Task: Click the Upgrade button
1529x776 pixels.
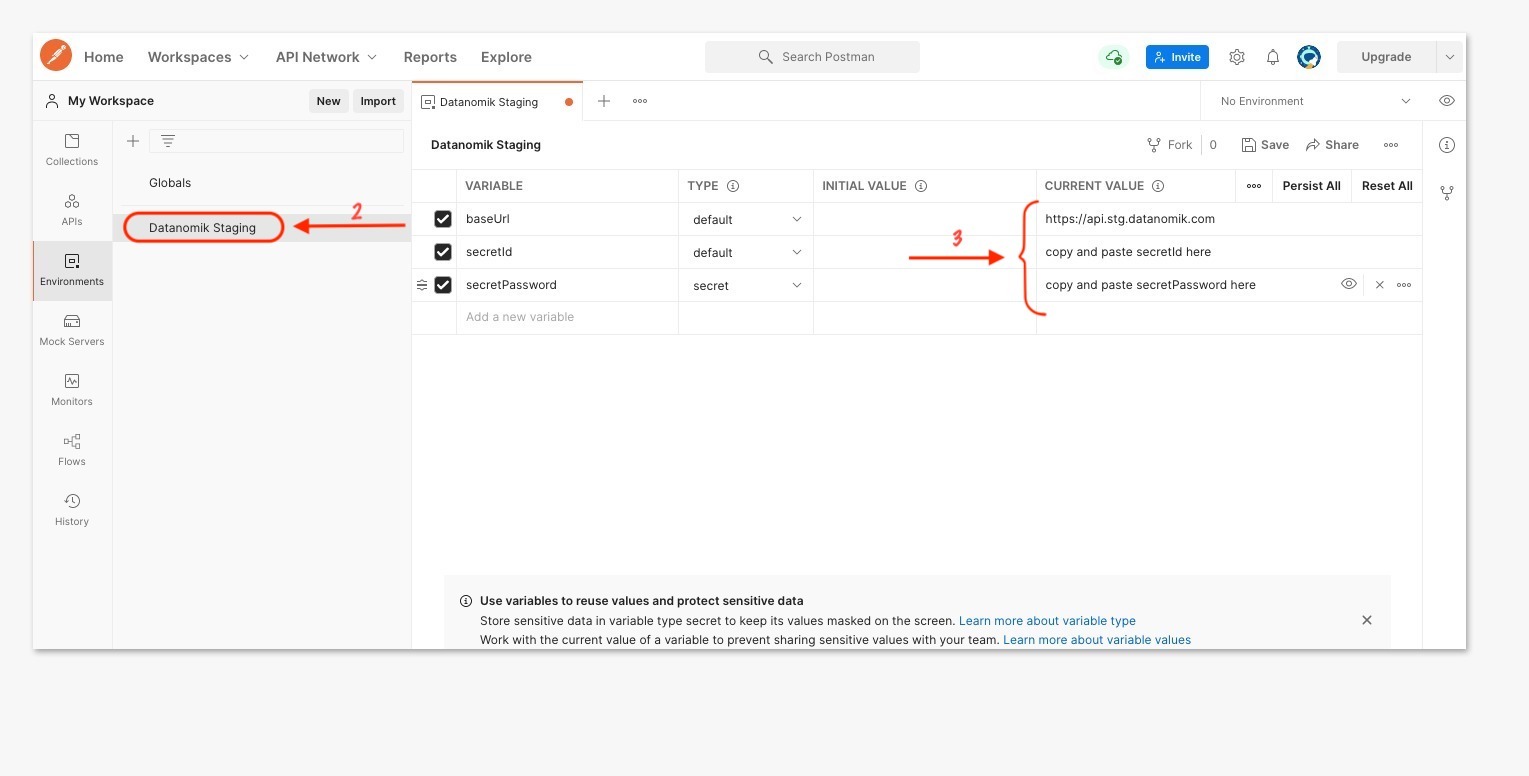Action: tap(1386, 57)
